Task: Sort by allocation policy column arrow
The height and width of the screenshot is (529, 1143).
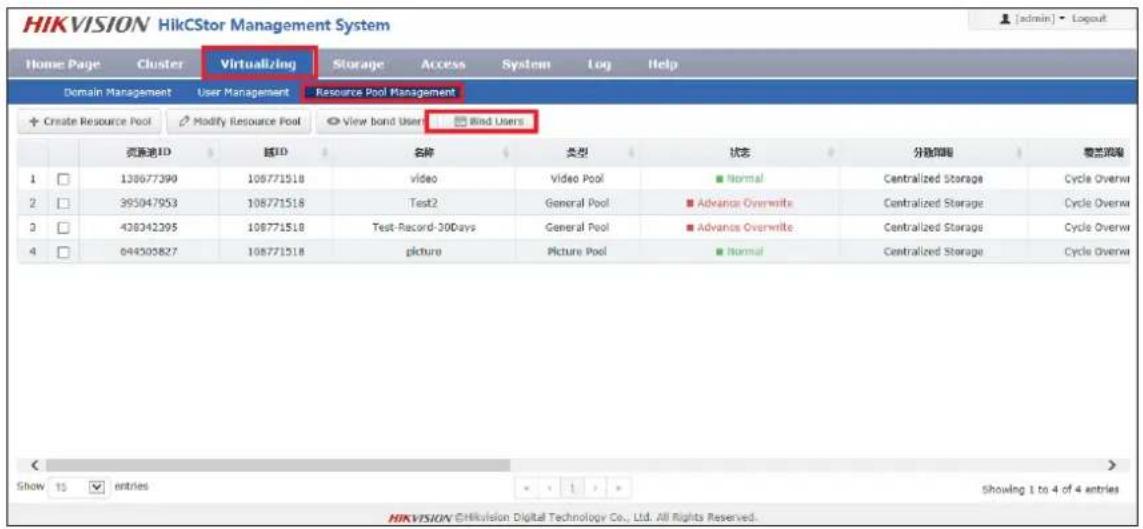Action: 1020,152
